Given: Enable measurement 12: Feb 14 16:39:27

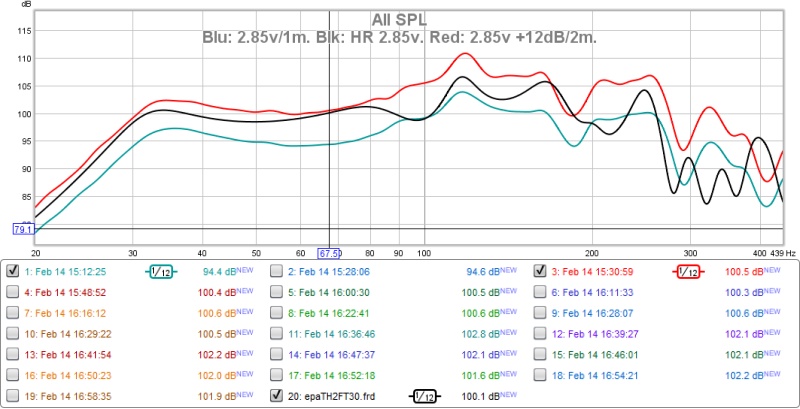Looking at the screenshot, I should [540, 334].
